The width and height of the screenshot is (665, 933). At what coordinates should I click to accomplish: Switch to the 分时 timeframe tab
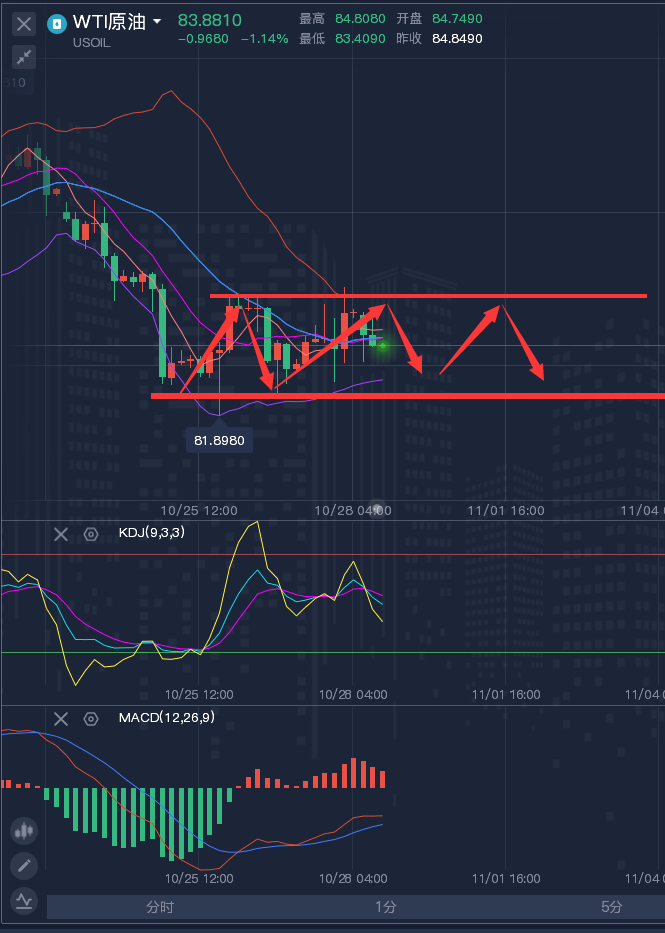coord(159,907)
